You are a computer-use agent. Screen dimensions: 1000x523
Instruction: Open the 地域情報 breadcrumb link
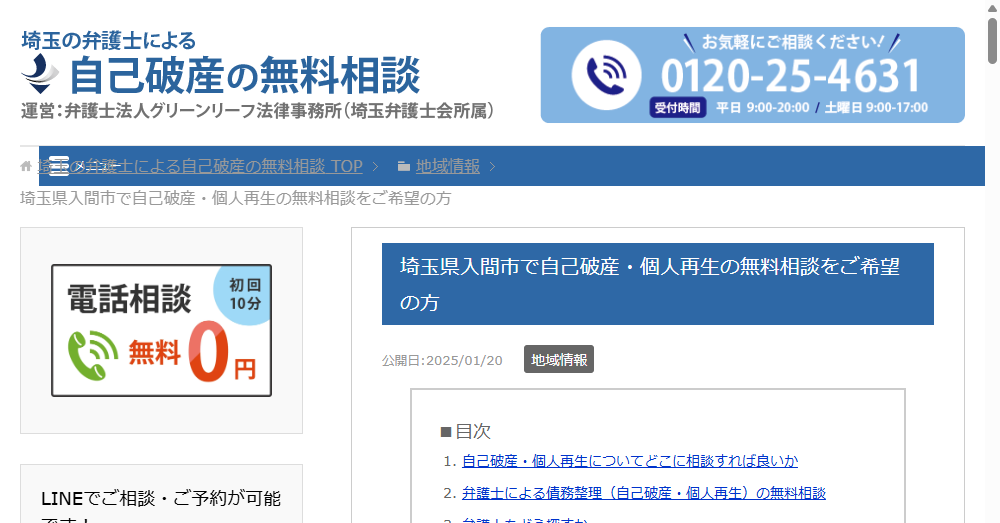447,166
